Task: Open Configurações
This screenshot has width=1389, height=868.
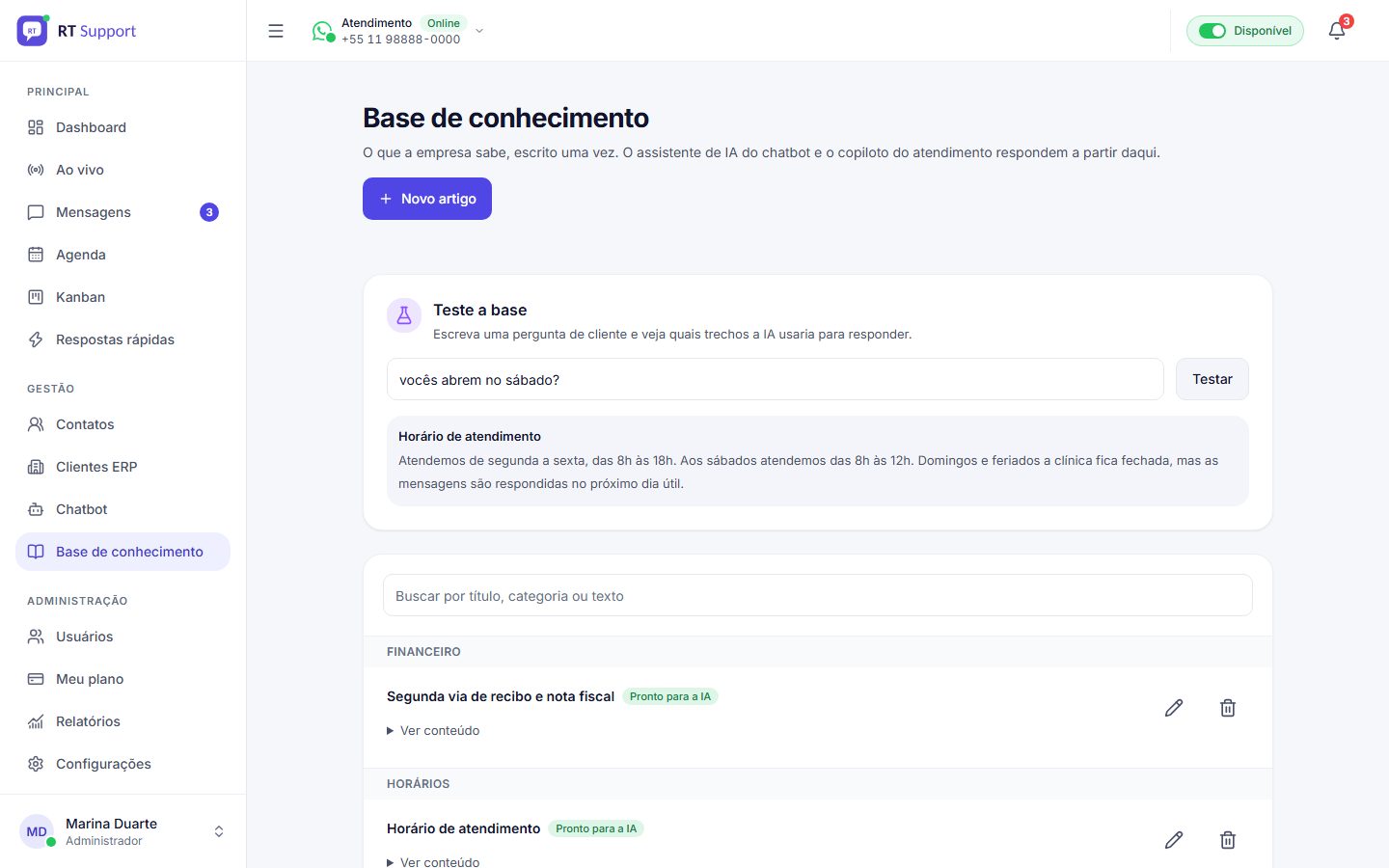Action: 123,764
